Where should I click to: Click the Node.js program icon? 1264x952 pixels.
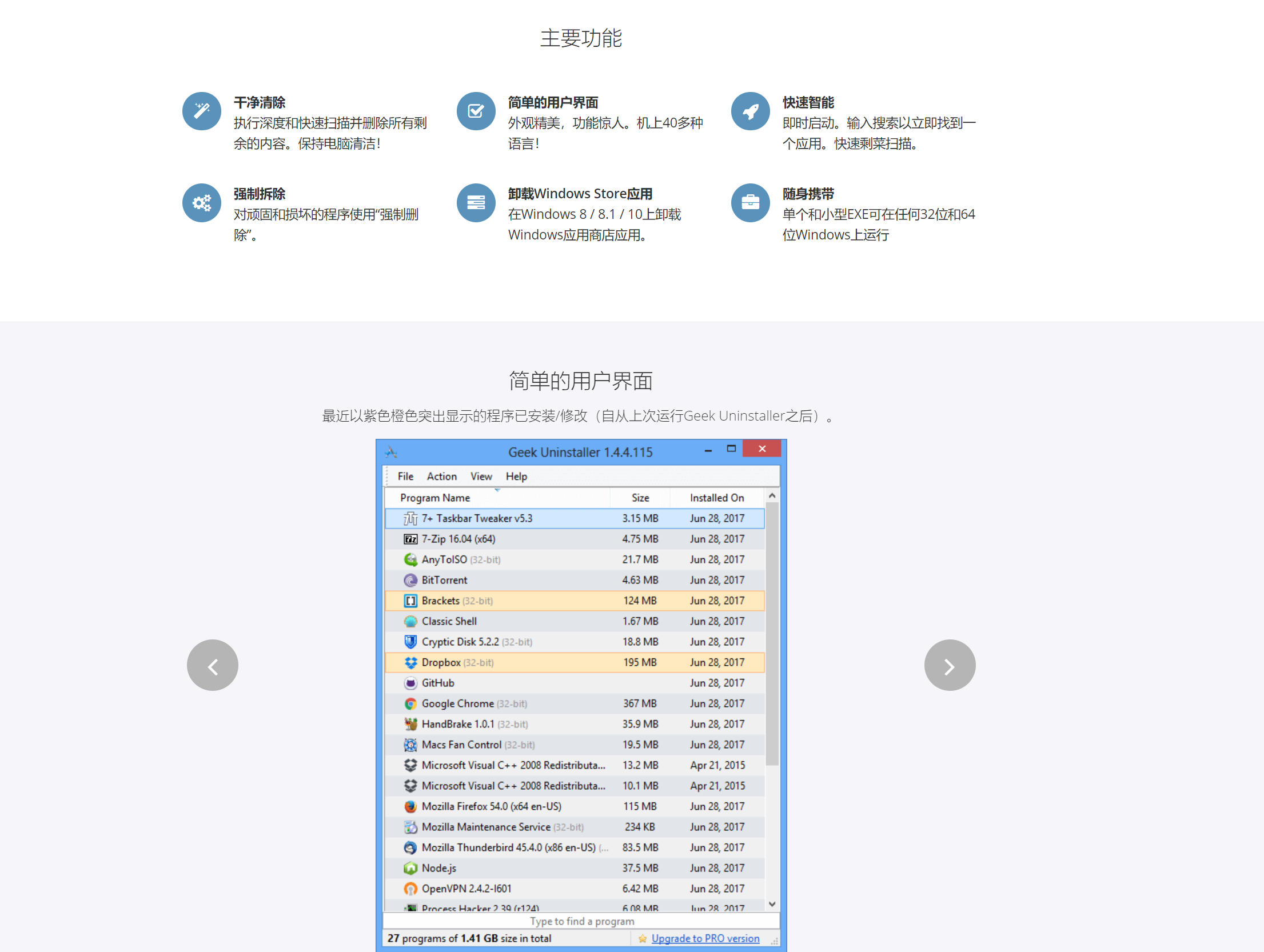tap(410, 868)
